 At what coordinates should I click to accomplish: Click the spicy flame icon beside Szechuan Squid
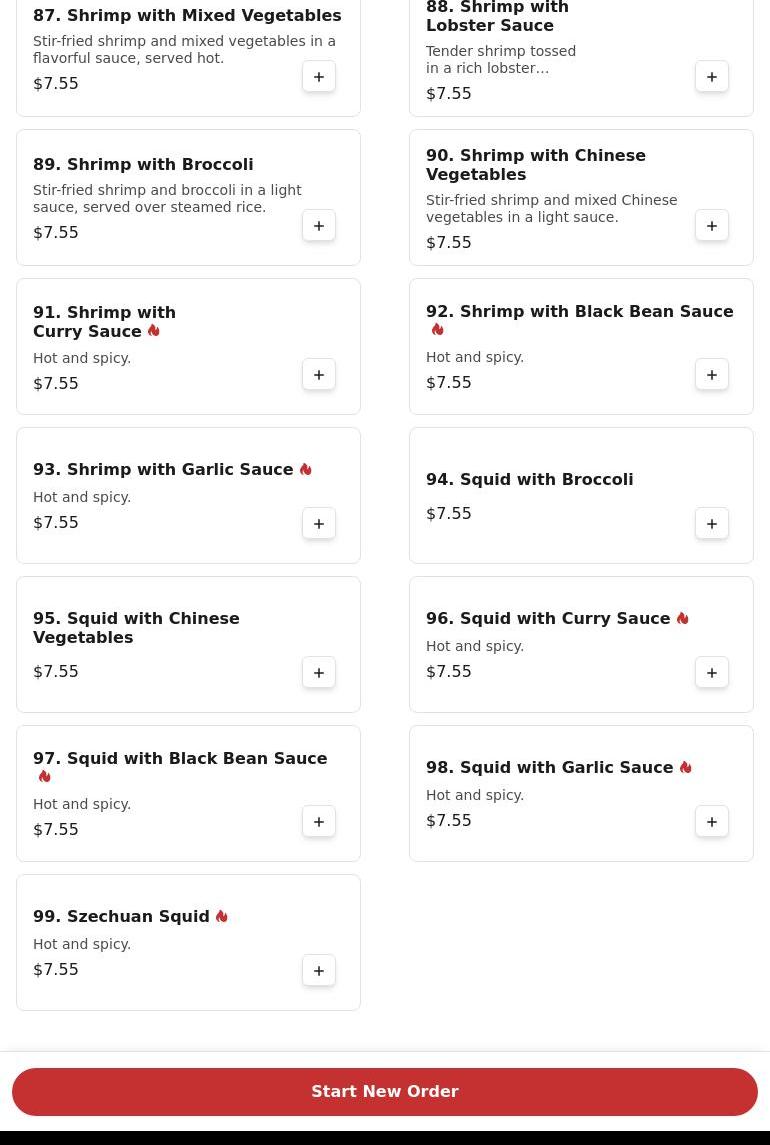(x=221, y=916)
